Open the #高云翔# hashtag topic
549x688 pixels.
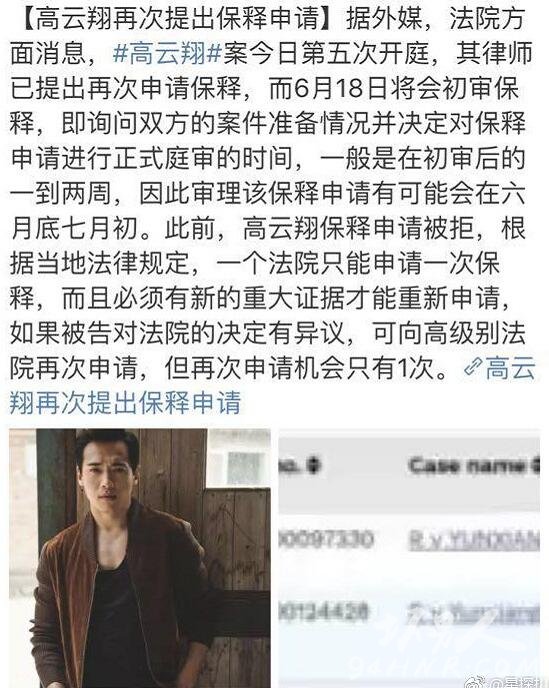tap(167, 53)
